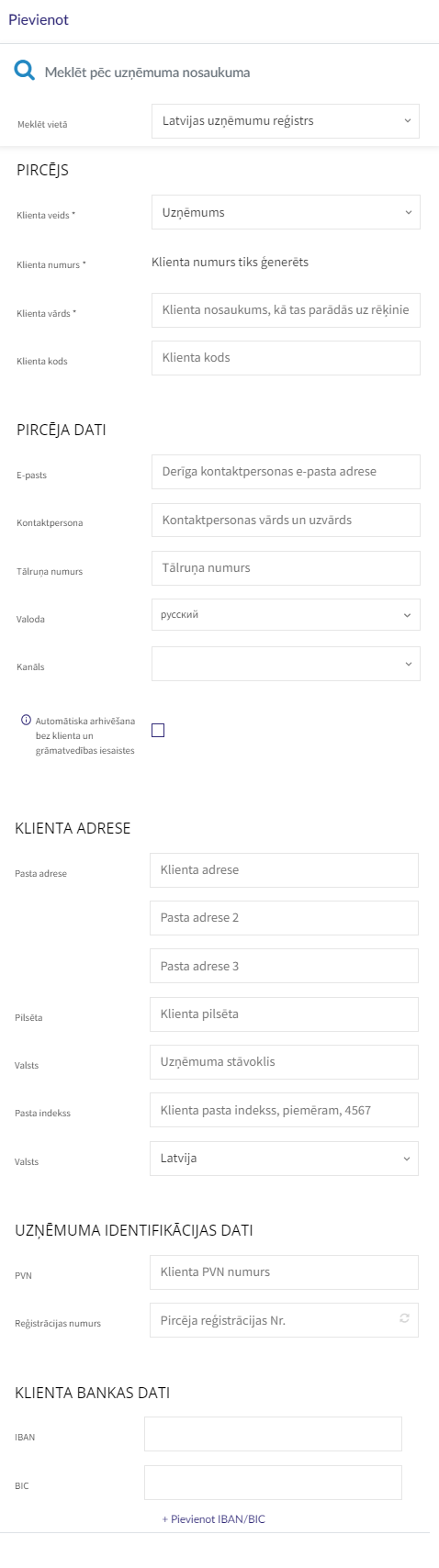This screenshot has width=439, height=1568.
Task: Click the Pasta adrese 2 field
Action: [284, 918]
